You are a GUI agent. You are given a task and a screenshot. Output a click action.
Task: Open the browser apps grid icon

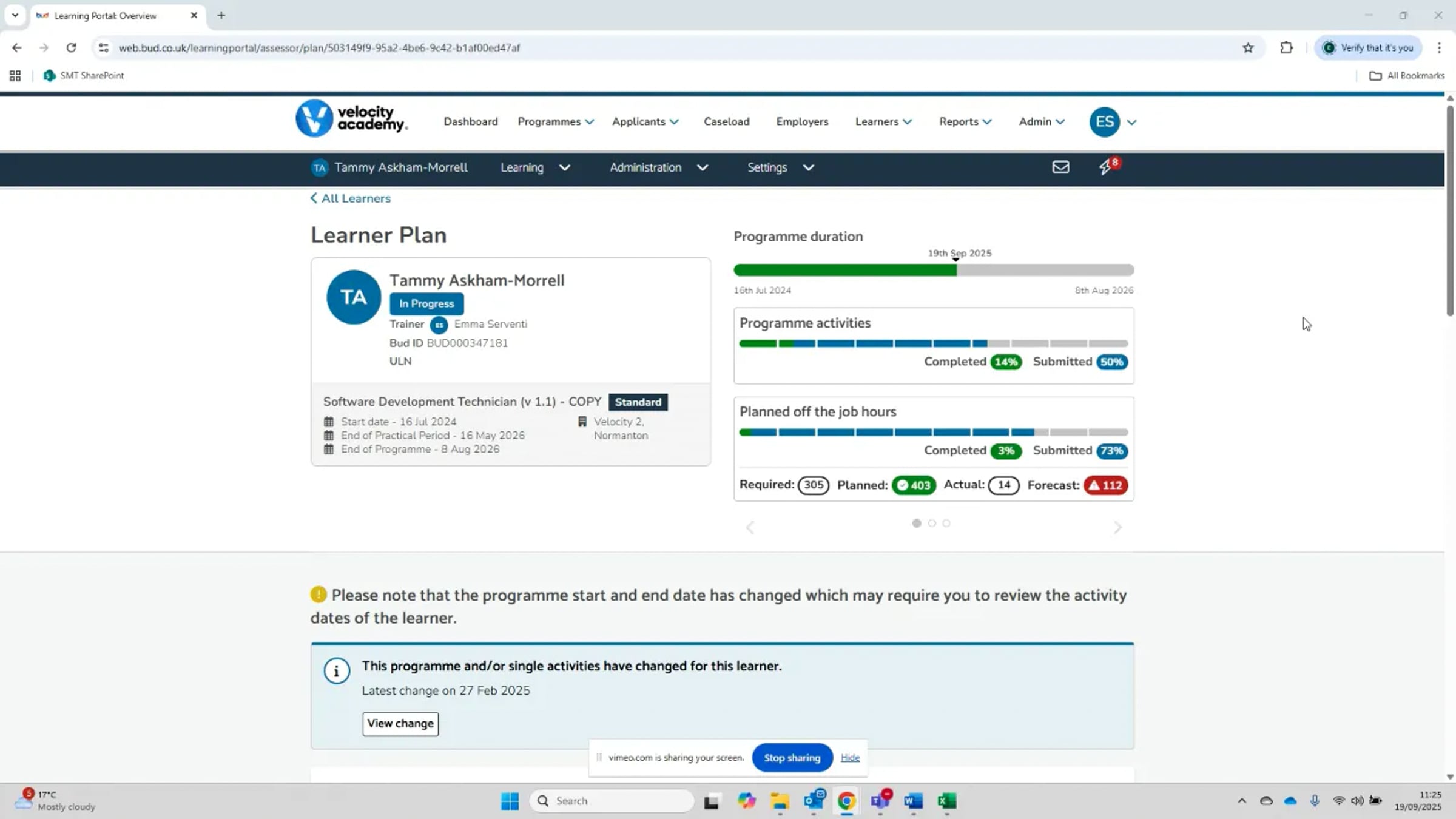tap(15, 76)
